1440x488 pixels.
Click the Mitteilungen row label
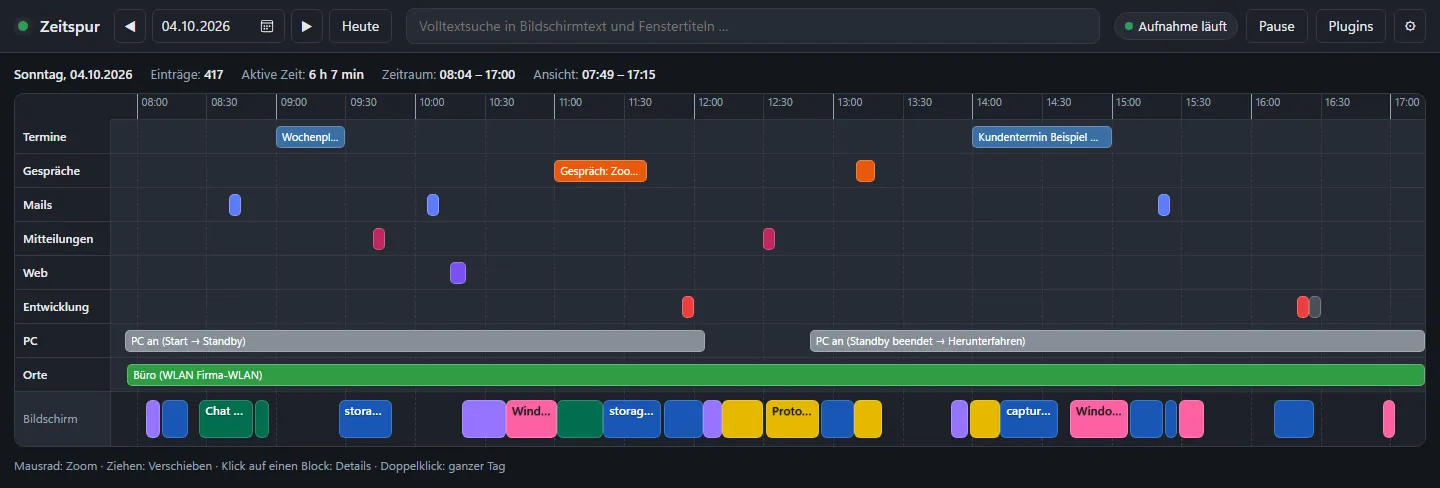click(58, 239)
